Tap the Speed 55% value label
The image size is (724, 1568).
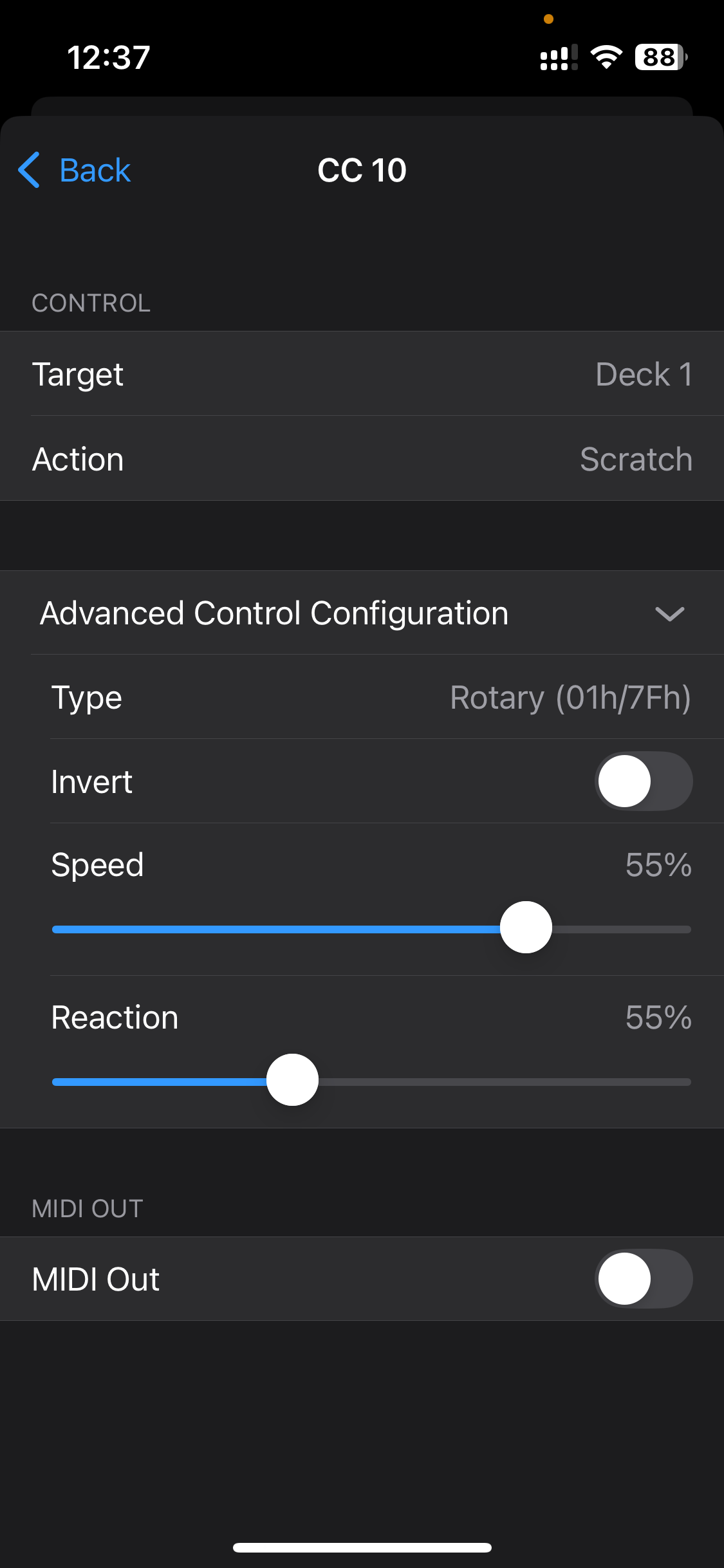coord(658,865)
